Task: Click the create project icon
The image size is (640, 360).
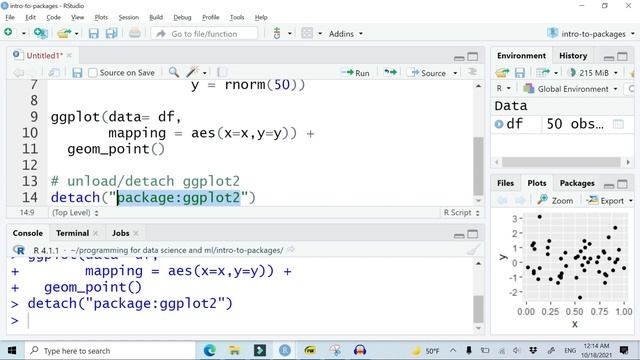Action: [x=40, y=33]
